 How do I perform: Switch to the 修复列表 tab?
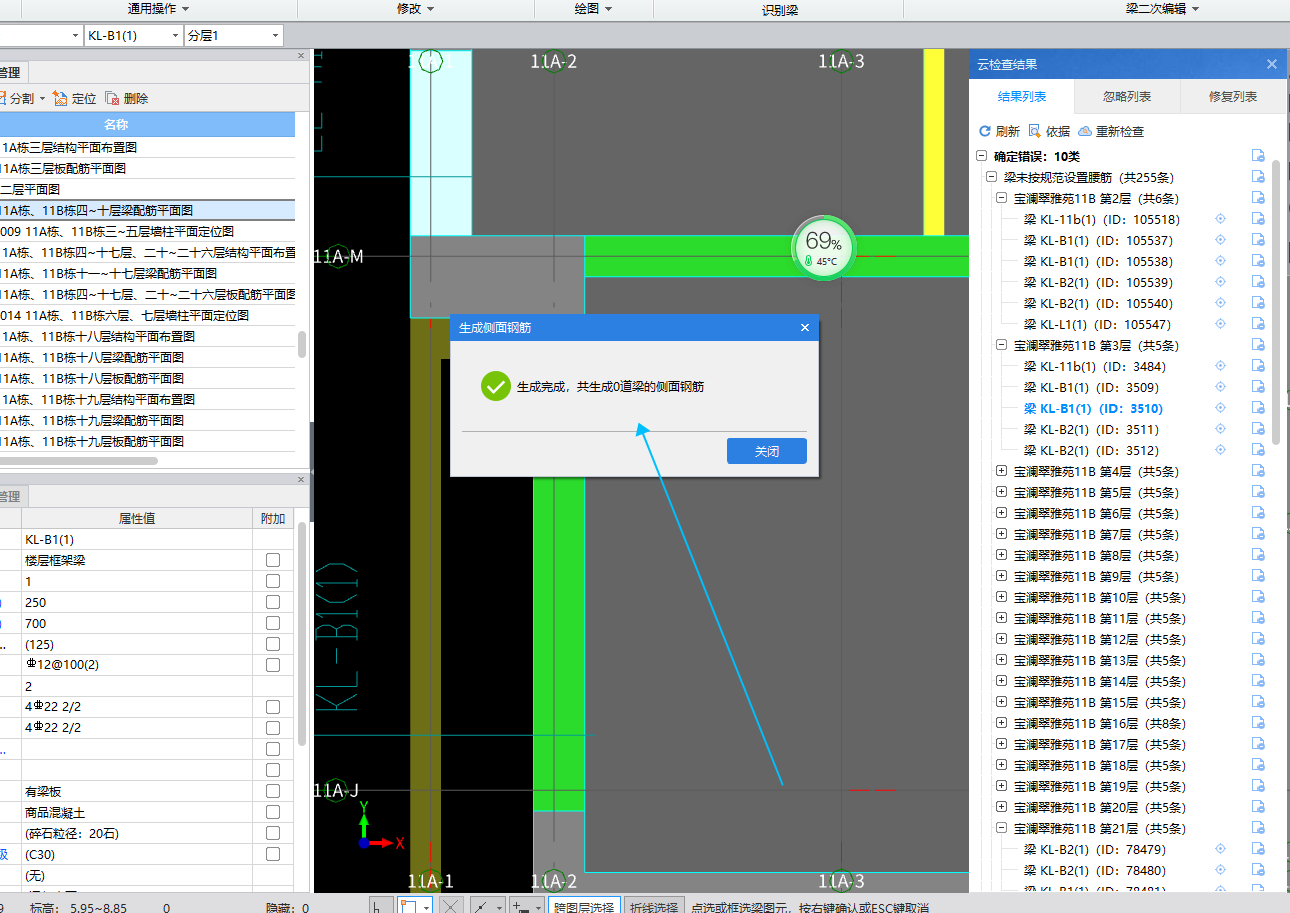(x=1233, y=97)
